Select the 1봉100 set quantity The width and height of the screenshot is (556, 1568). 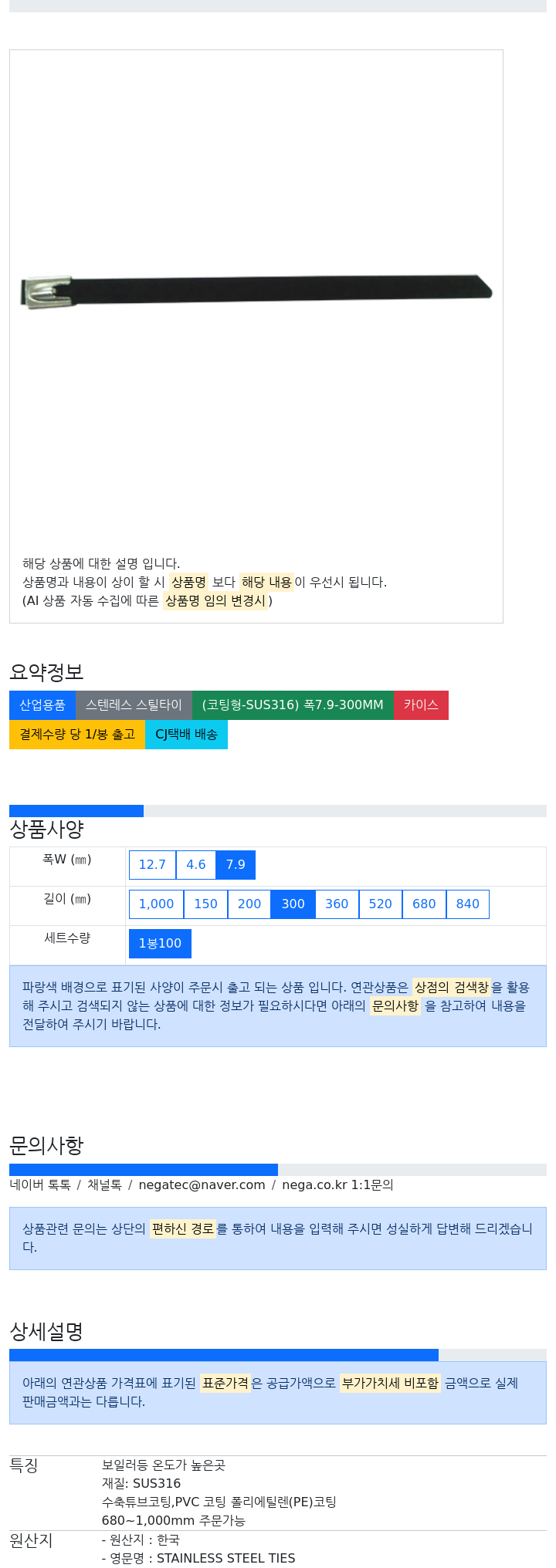[x=160, y=944]
